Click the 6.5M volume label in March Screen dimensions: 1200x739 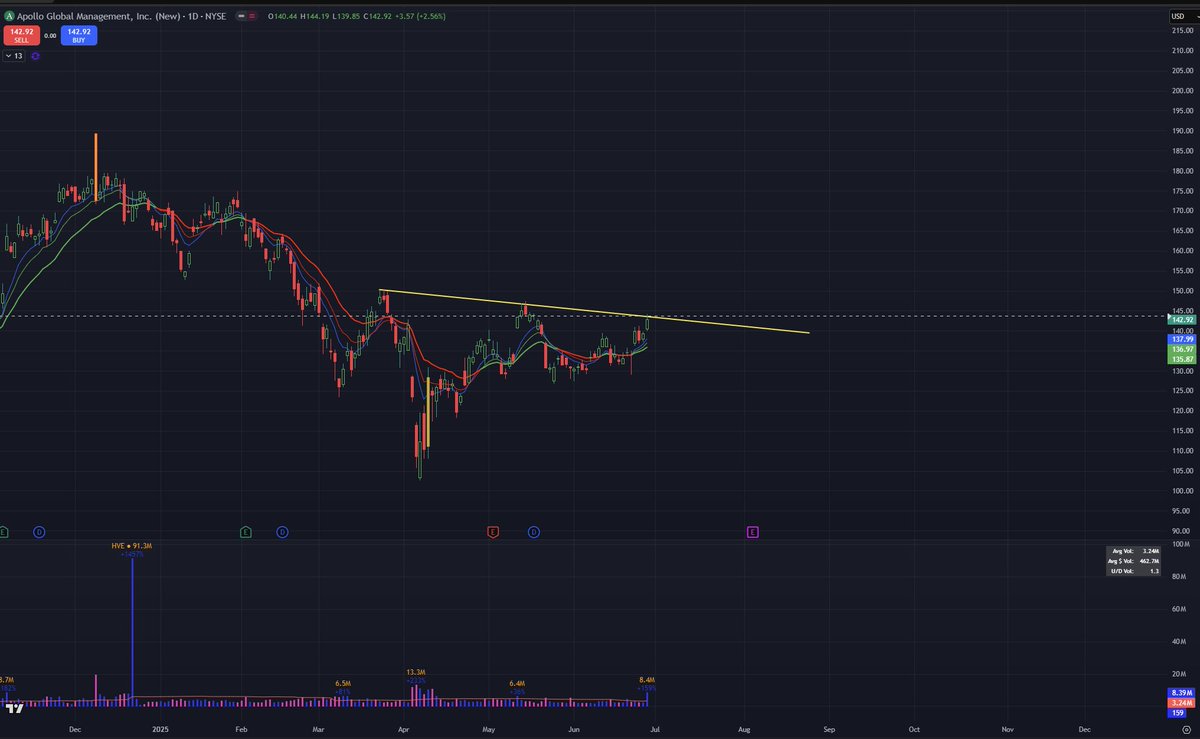[x=344, y=683]
